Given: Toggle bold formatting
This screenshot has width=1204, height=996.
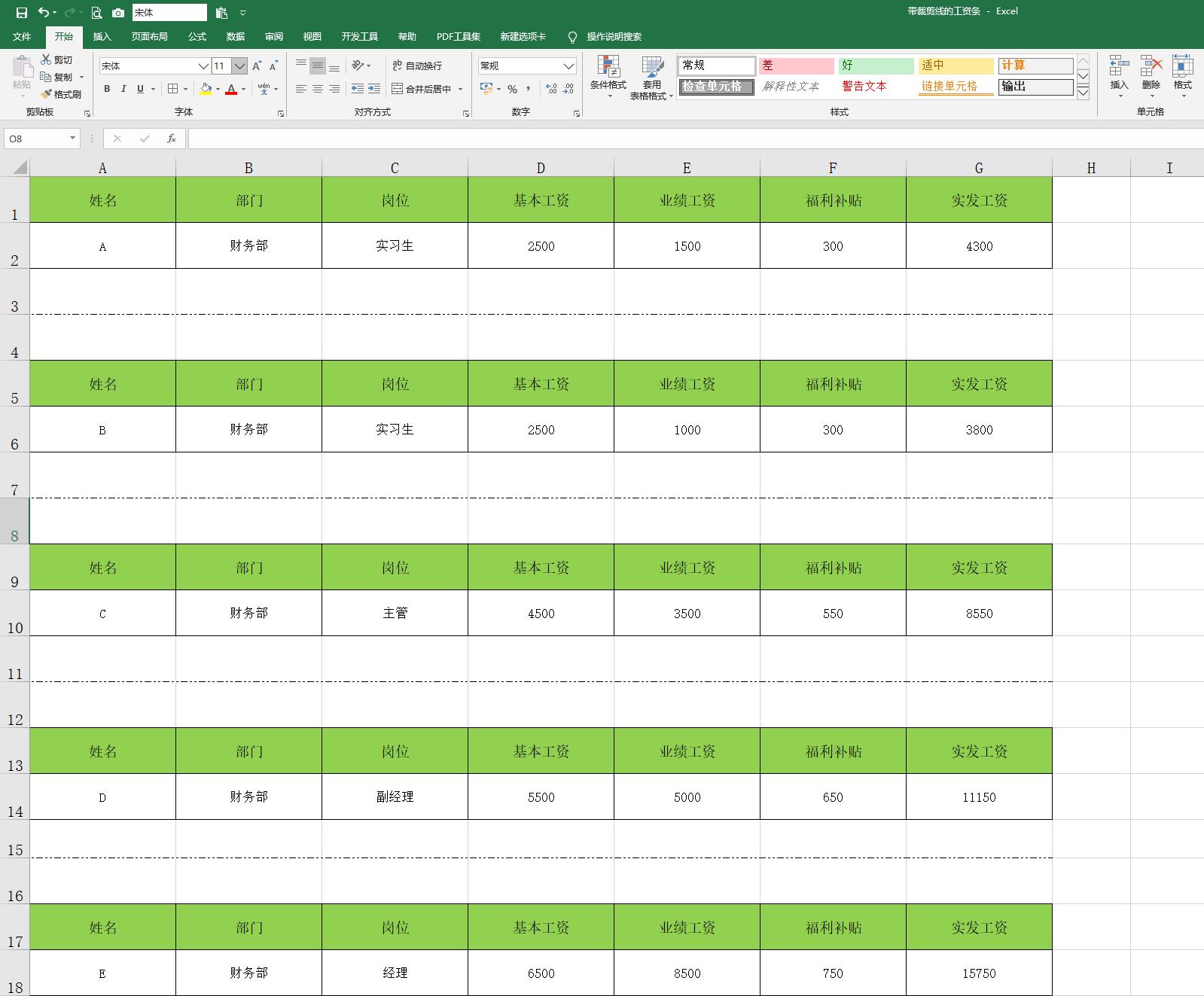Looking at the screenshot, I should (107, 89).
